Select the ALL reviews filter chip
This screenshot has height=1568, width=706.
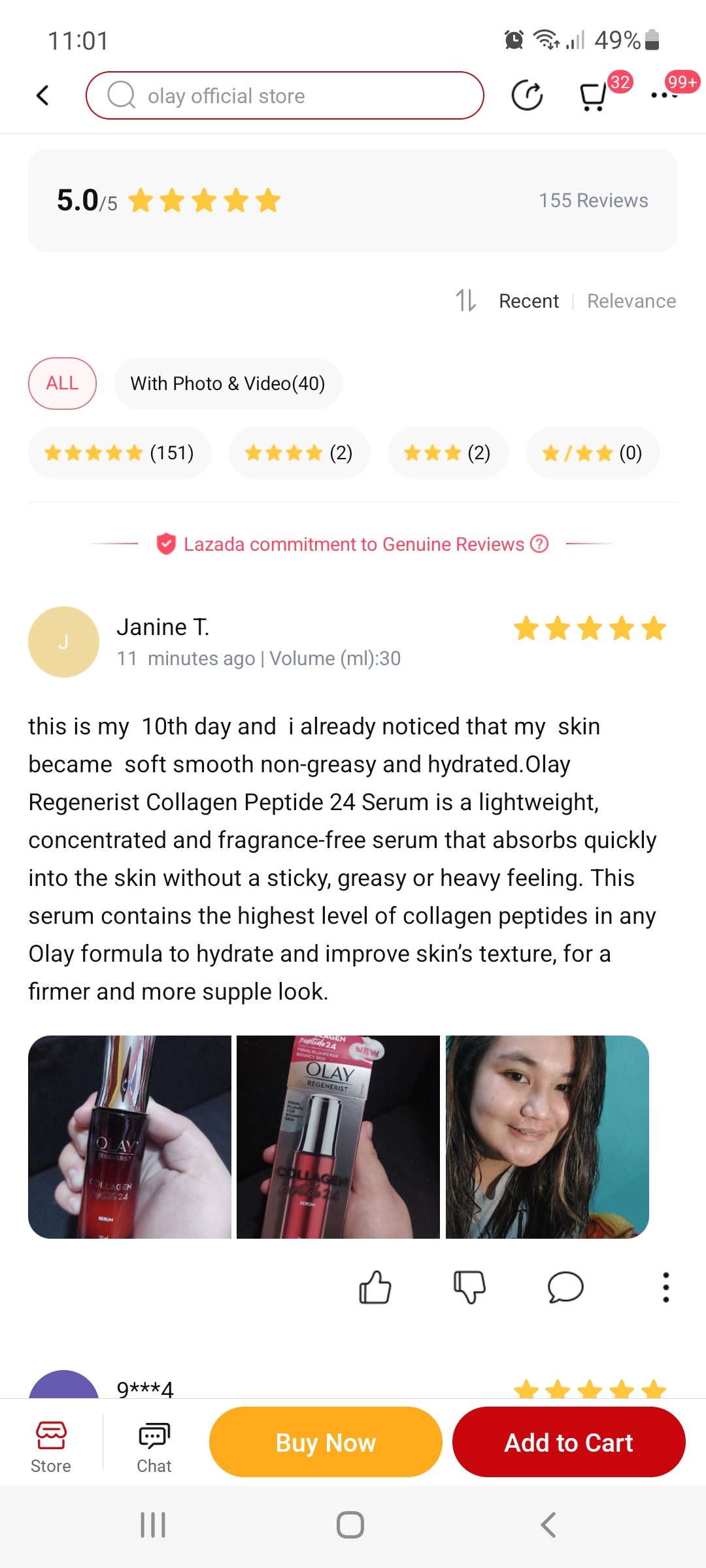point(62,384)
